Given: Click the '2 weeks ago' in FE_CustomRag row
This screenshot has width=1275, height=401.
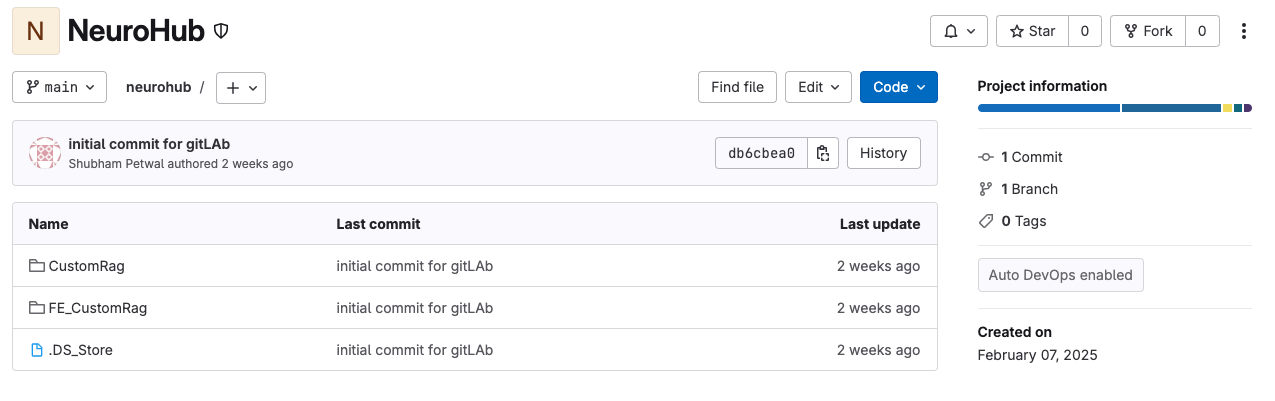Looking at the screenshot, I should tap(879, 308).
